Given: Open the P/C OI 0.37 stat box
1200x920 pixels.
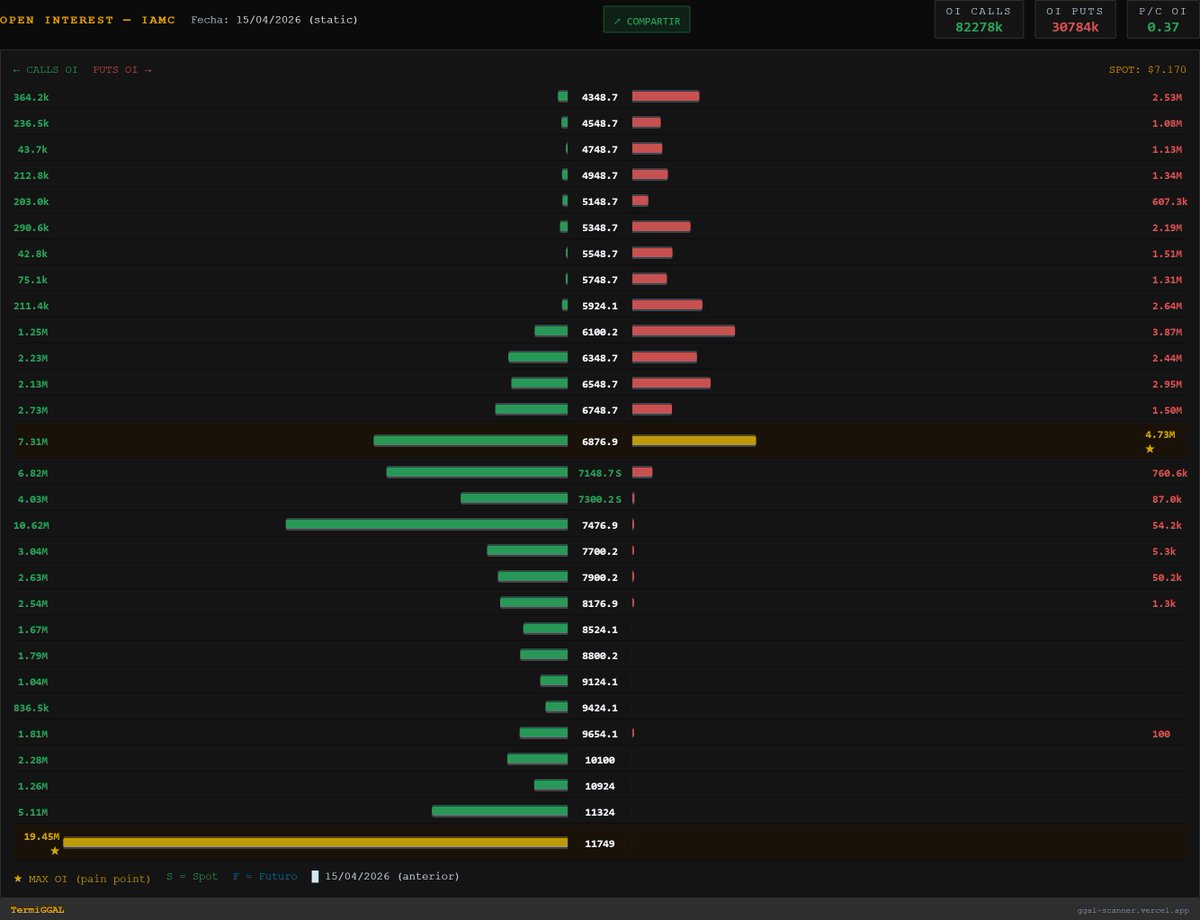Looking at the screenshot, I should click(x=1163, y=19).
